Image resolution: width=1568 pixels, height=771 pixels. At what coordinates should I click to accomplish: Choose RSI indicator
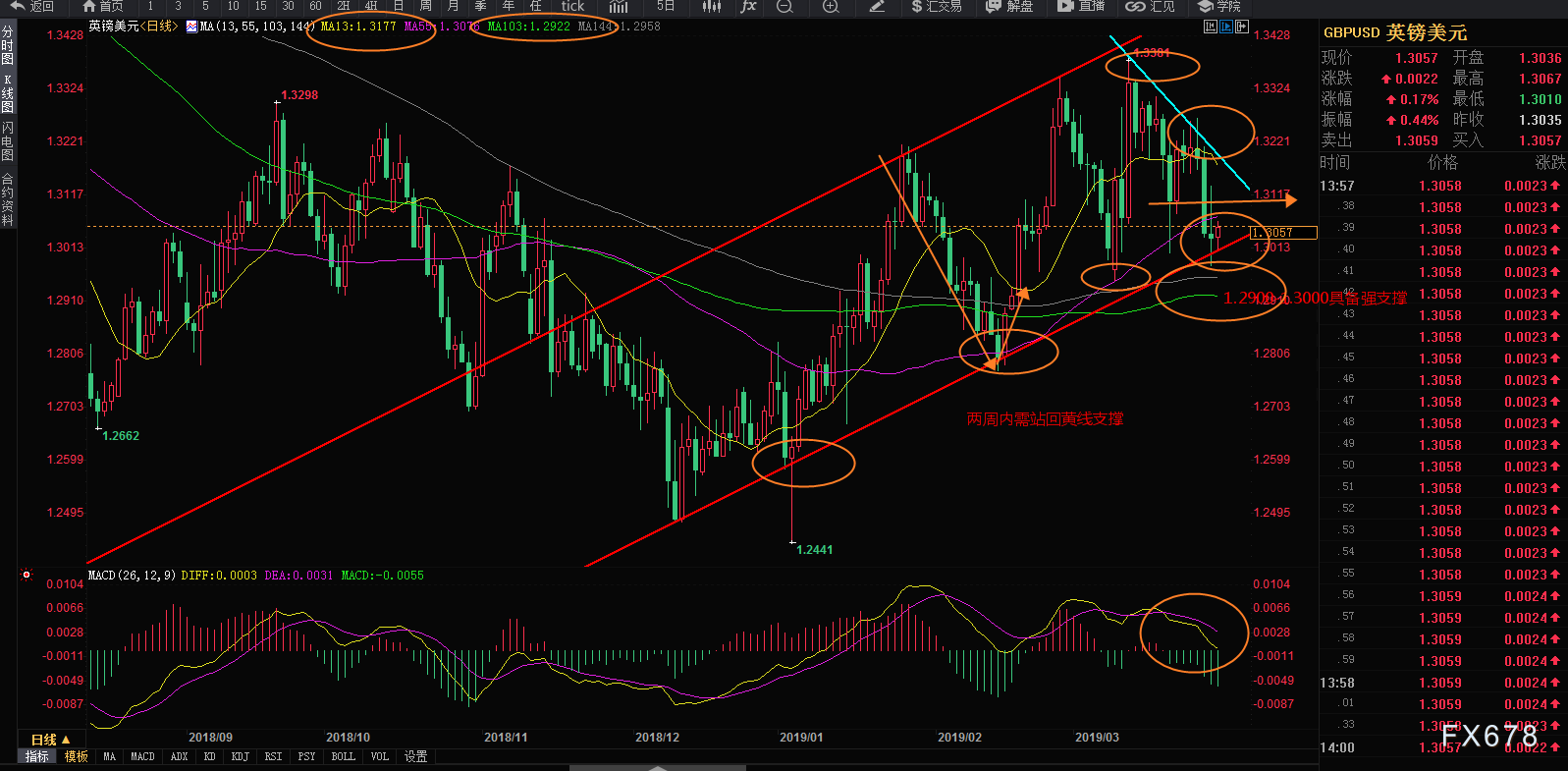pos(273,756)
